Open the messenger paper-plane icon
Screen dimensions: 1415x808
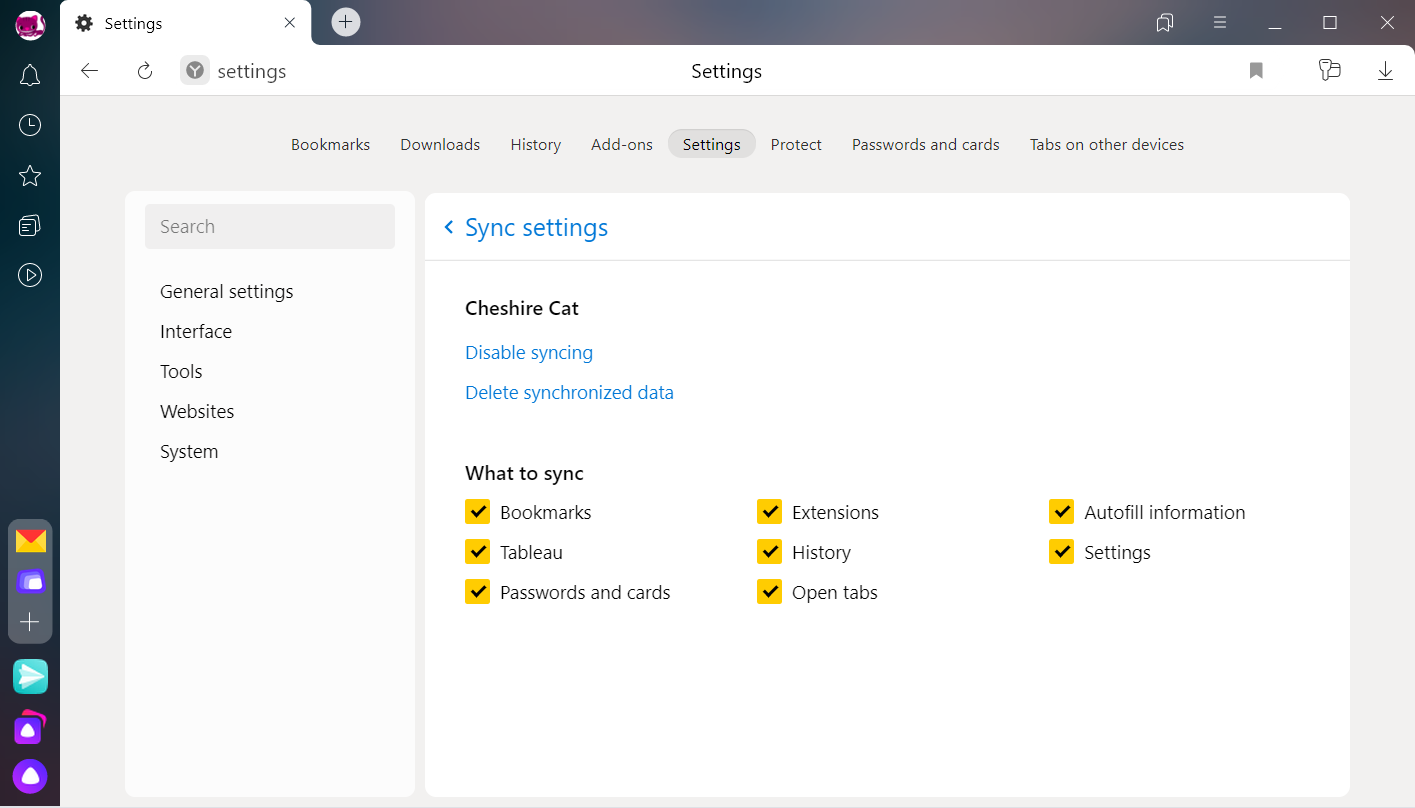[31, 677]
